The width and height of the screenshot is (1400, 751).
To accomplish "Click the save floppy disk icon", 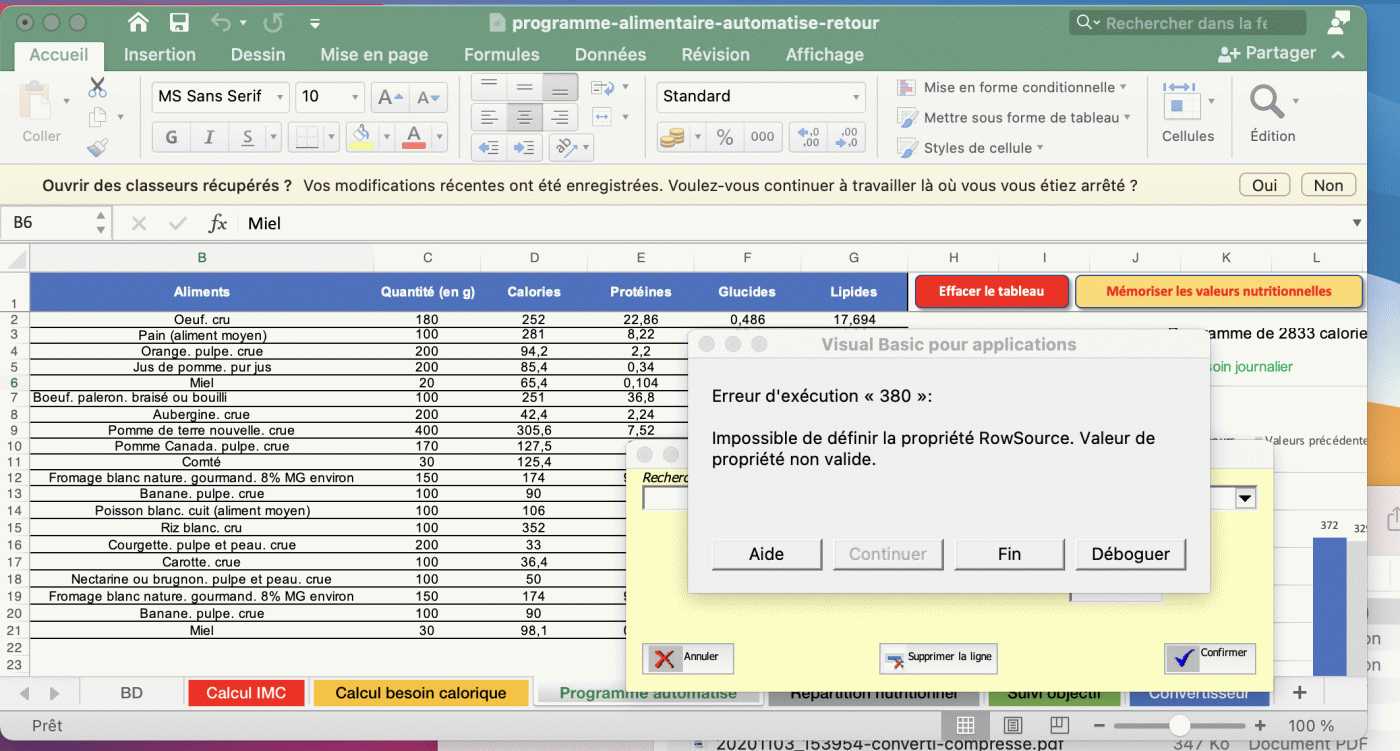I will [x=179, y=23].
